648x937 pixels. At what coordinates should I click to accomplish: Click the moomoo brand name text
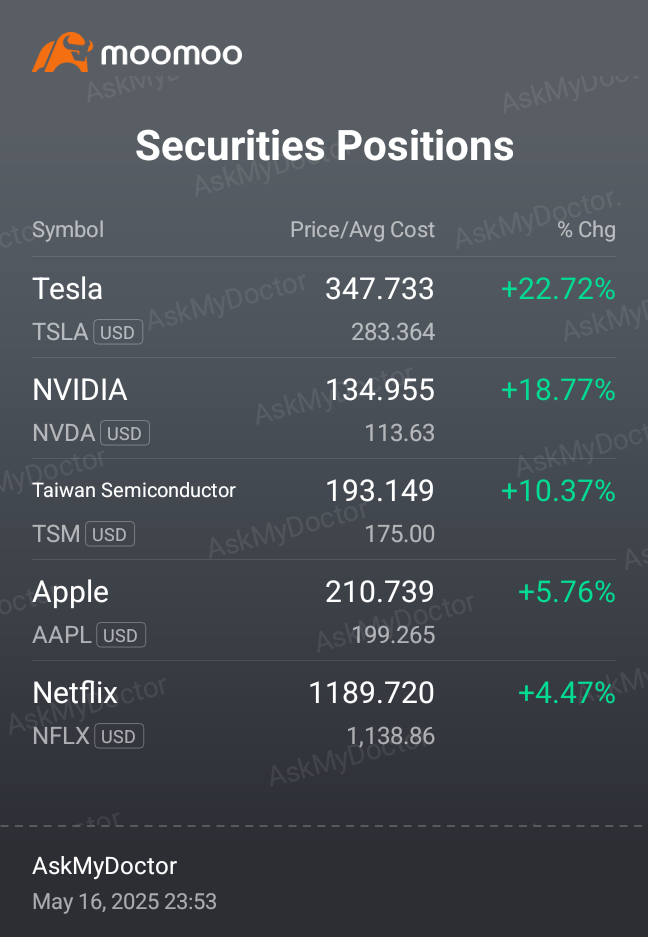point(172,54)
